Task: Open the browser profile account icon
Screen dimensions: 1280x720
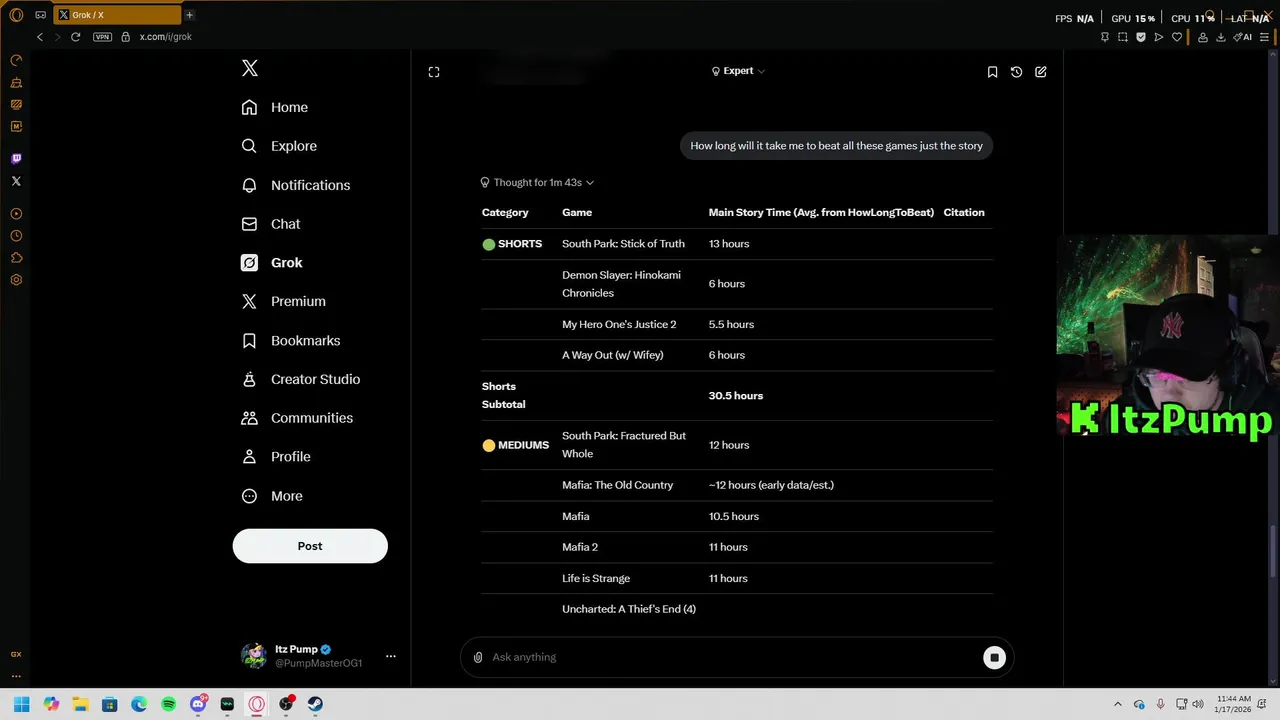Action: click(1202, 37)
